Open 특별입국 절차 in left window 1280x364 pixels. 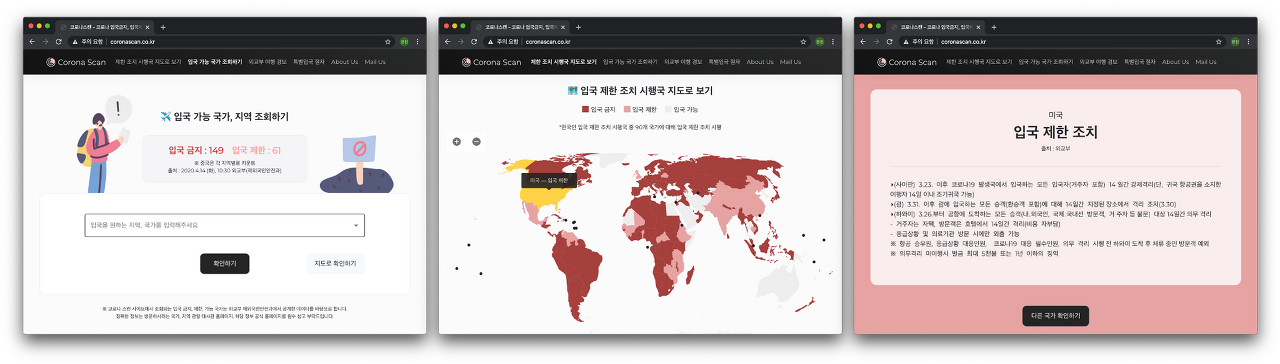tap(309, 62)
